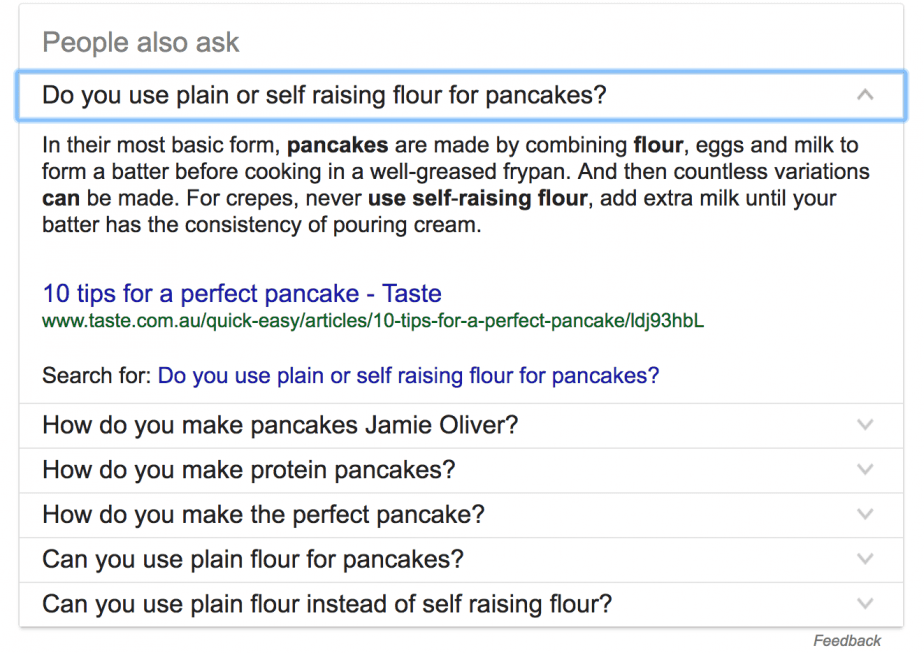Expand 'How do you make protein pancakes?'
924x653 pixels.
(461, 470)
